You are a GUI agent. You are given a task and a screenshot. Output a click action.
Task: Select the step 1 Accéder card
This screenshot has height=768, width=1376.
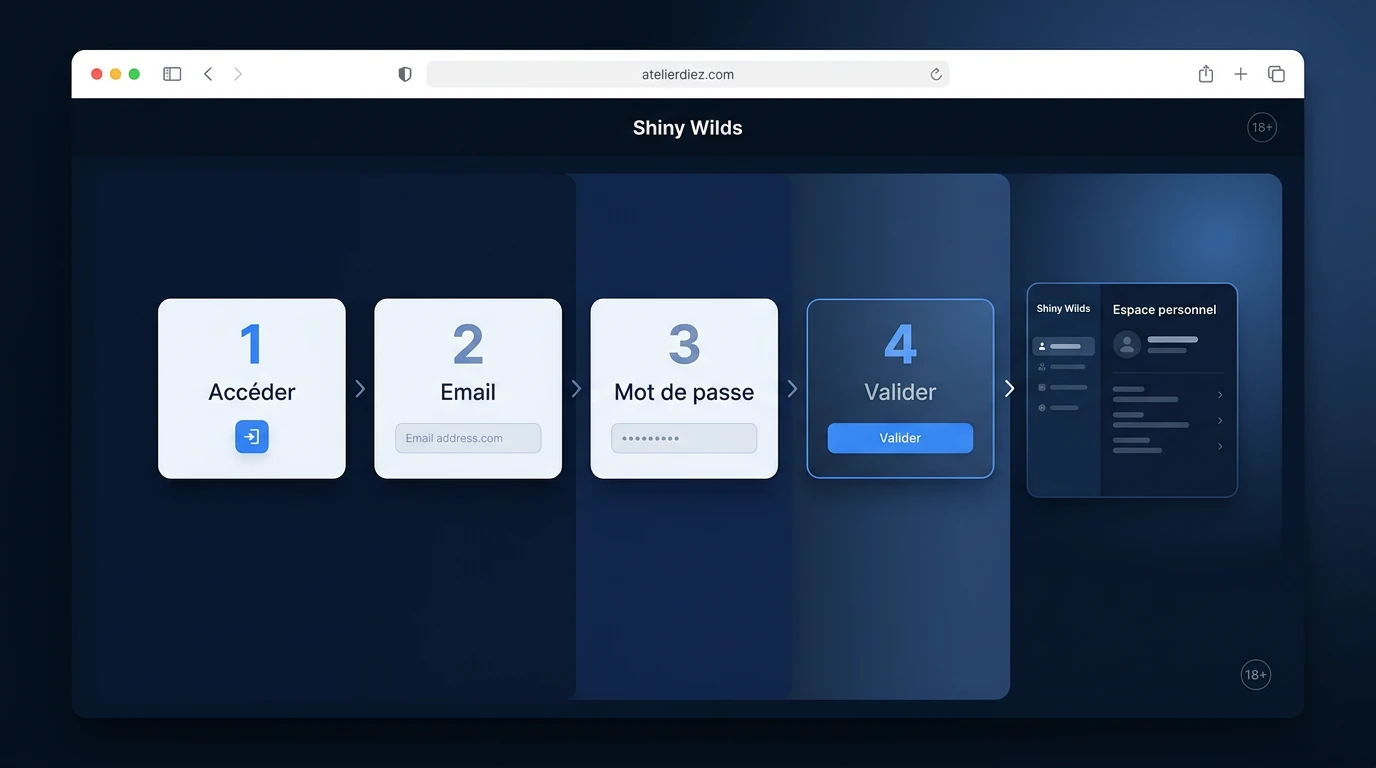tap(252, 389)
